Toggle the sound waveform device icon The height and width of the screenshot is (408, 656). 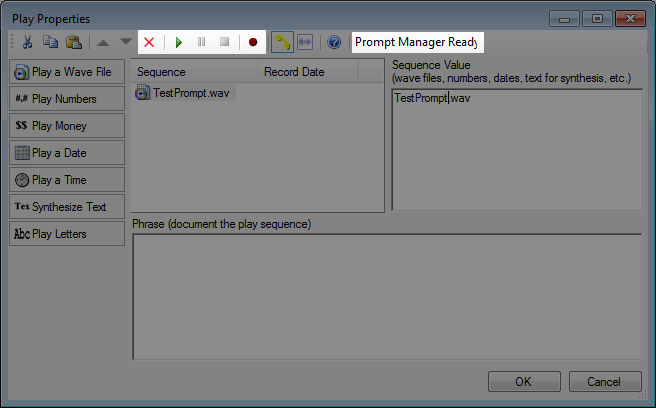point(305,42)
